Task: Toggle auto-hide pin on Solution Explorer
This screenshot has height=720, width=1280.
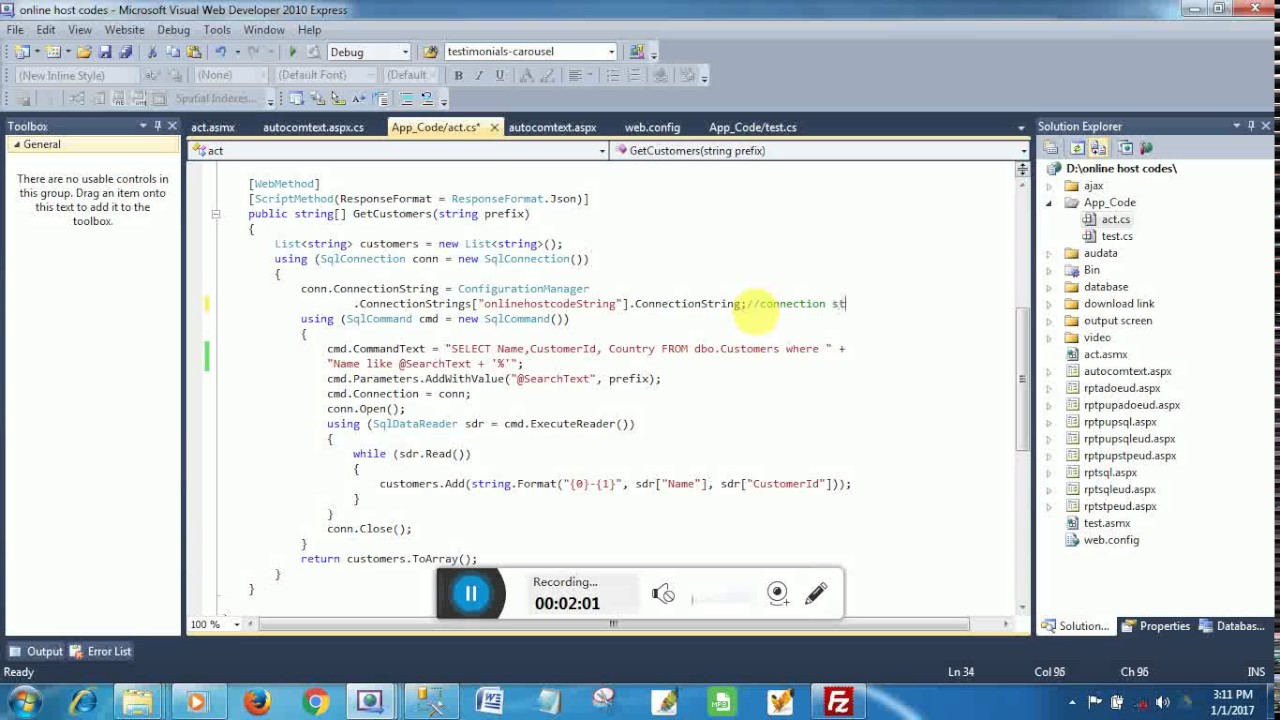Action: tap(1251, 126)
